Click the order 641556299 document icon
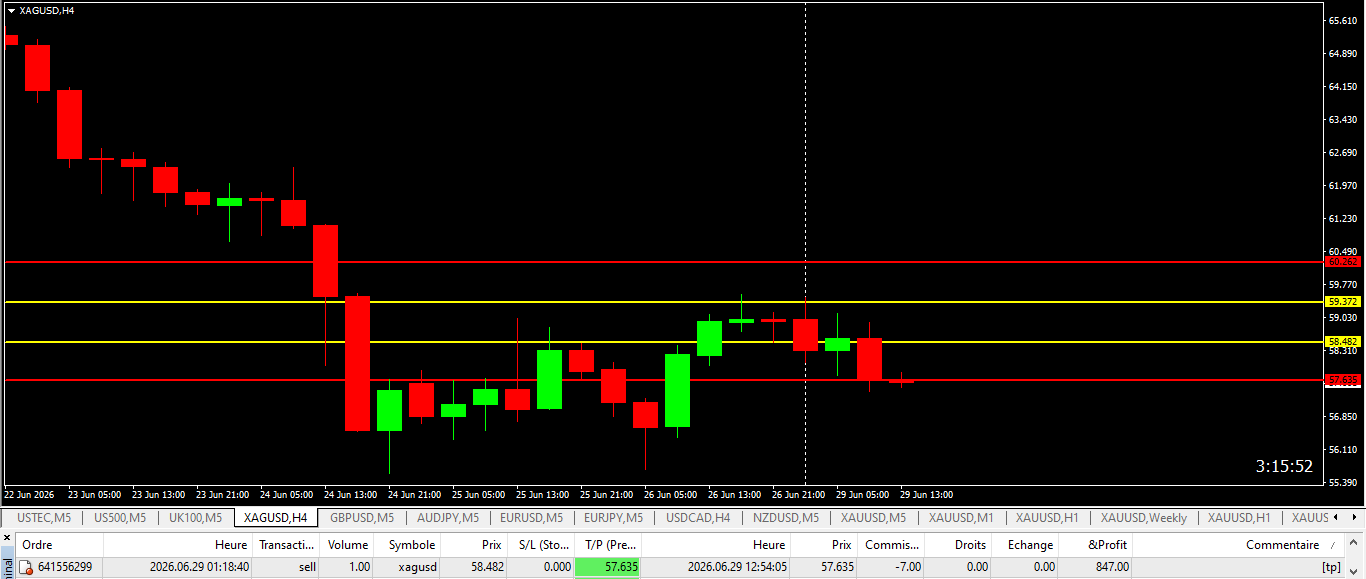 (x=26, y=567)
